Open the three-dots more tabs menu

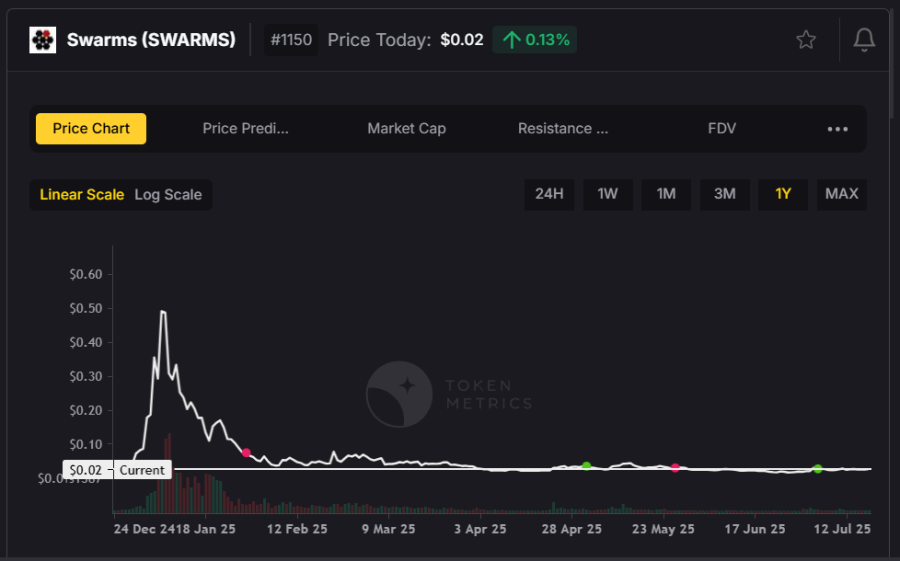click(837, 129)
